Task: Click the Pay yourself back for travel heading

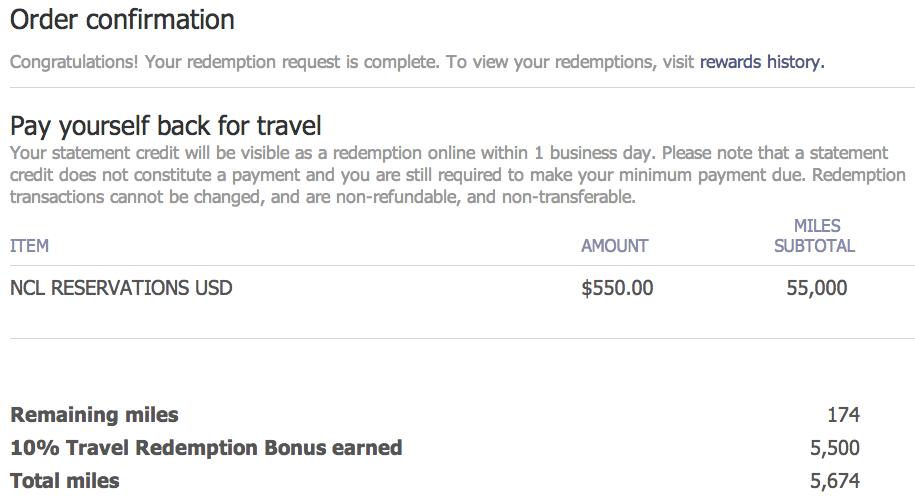Action: pos(165,126)
